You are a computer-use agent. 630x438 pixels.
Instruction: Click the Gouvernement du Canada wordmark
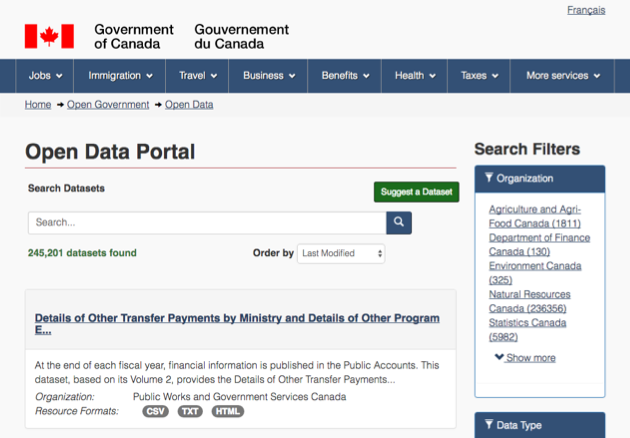coord(241,37)
